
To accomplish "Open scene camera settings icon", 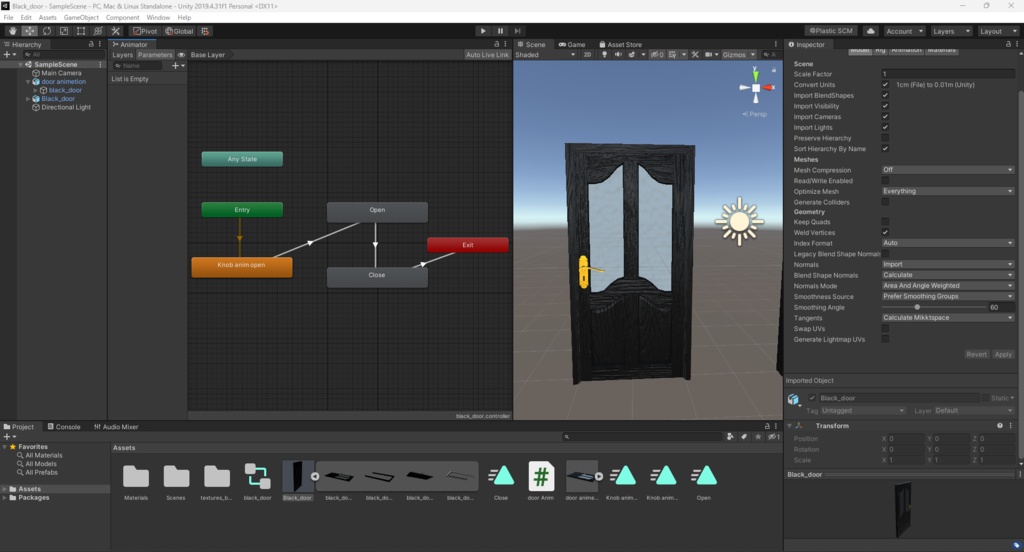I will (x=709, y=55).
